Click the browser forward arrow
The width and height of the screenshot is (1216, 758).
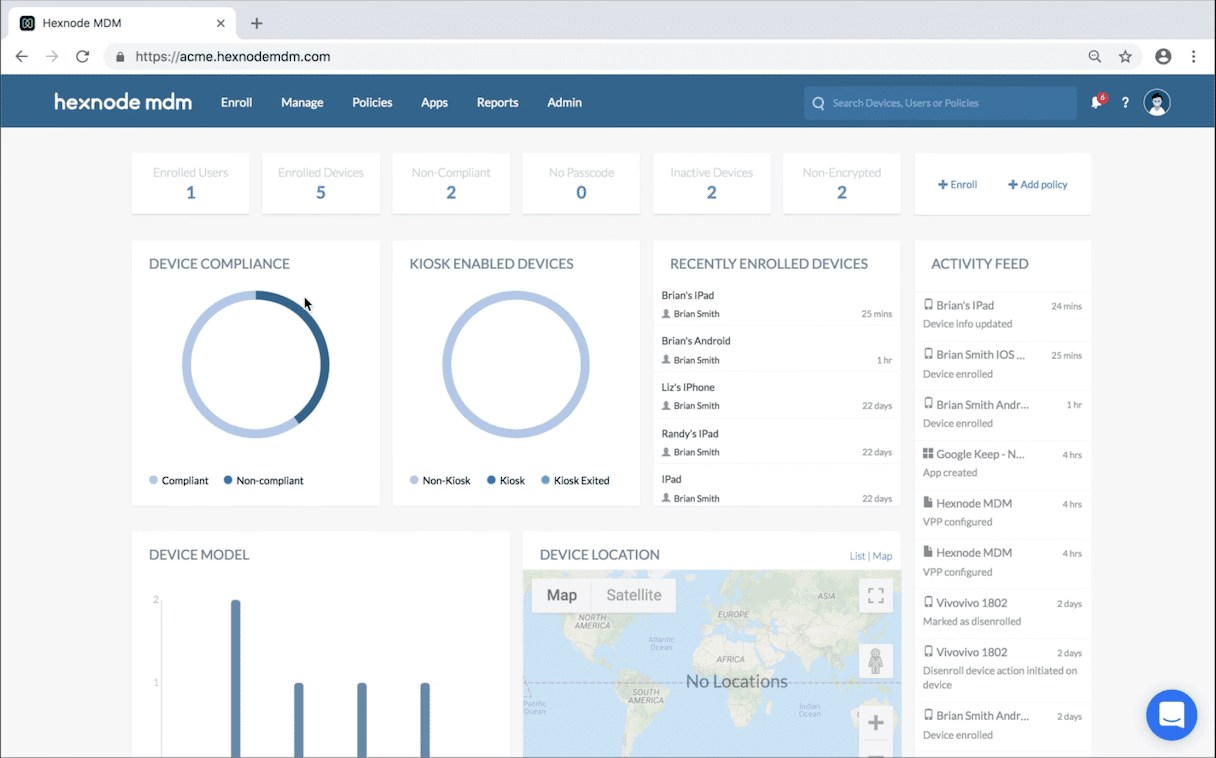[x=52, y=57]
